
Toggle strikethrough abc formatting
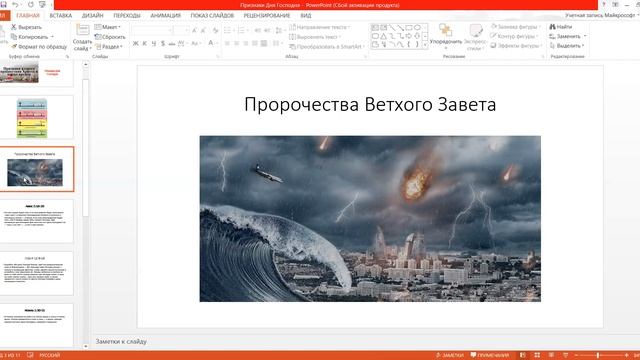click(172, 43)
